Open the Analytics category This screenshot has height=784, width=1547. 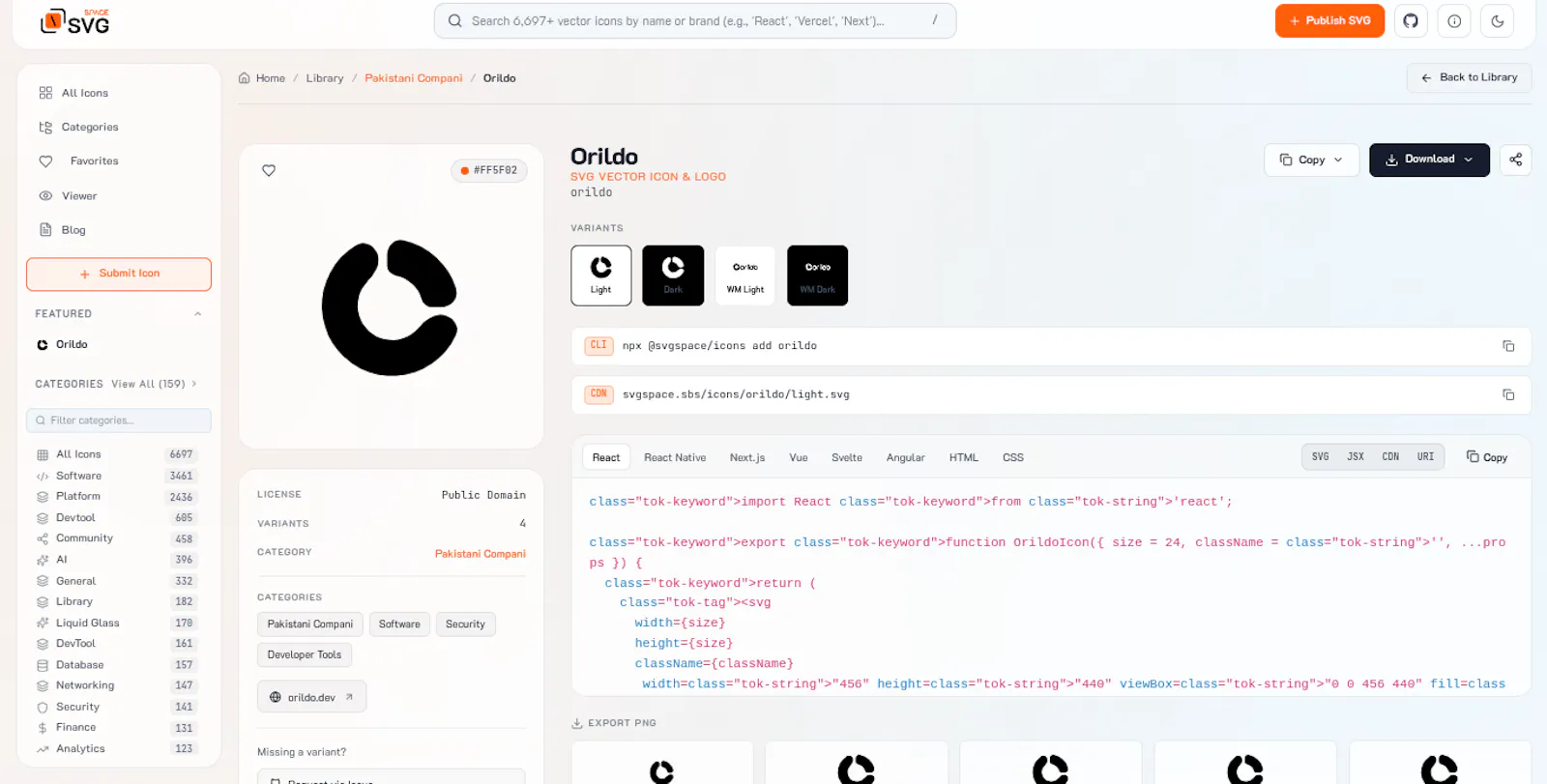click(116, 749)
